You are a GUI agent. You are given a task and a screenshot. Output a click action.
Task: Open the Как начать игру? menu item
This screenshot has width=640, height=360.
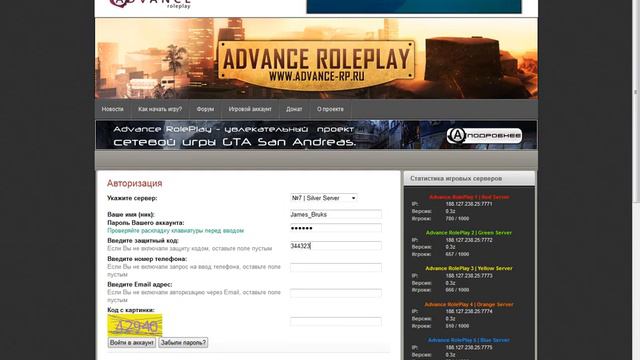[x=160, y=109]
